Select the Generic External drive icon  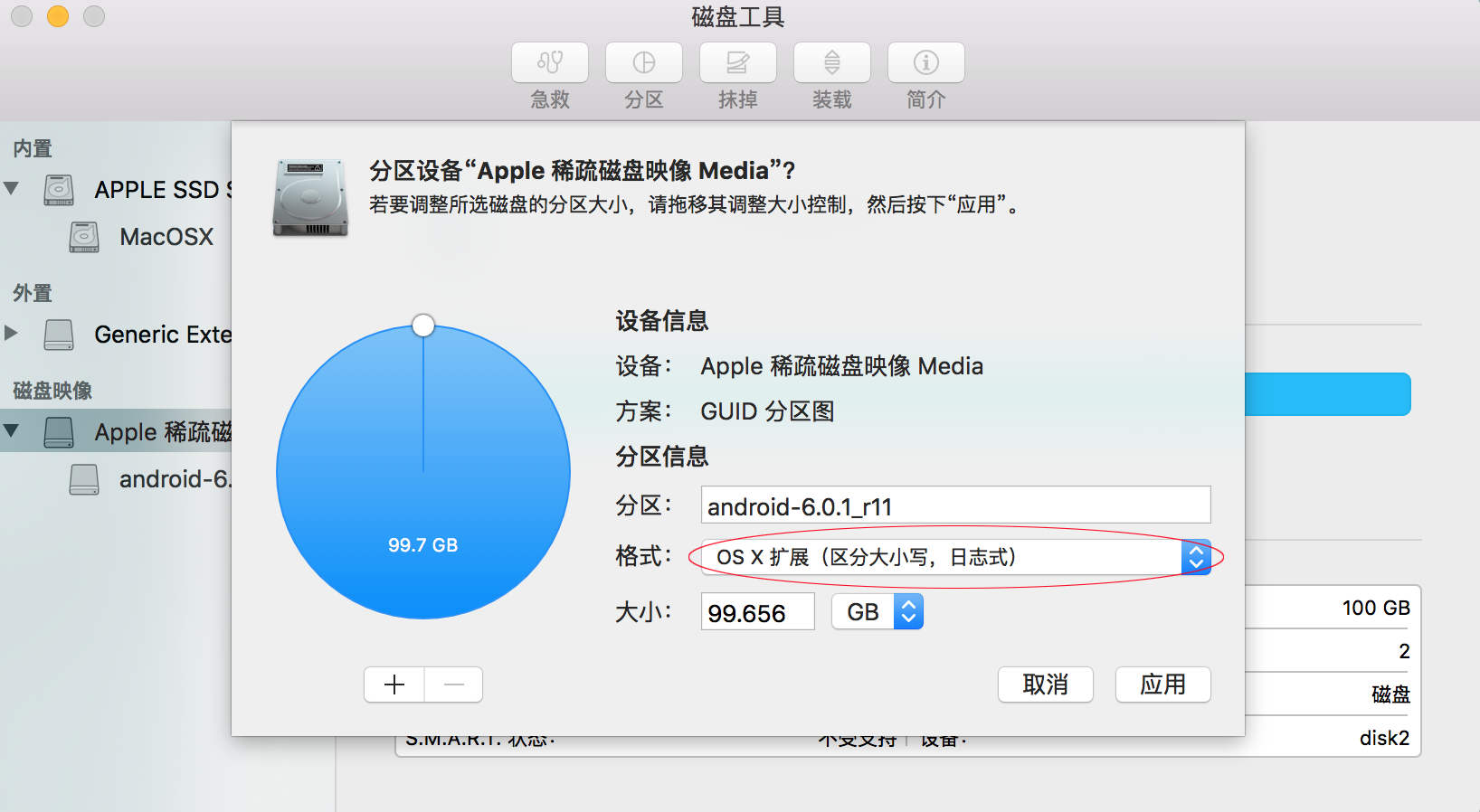(x=59, y=335)
